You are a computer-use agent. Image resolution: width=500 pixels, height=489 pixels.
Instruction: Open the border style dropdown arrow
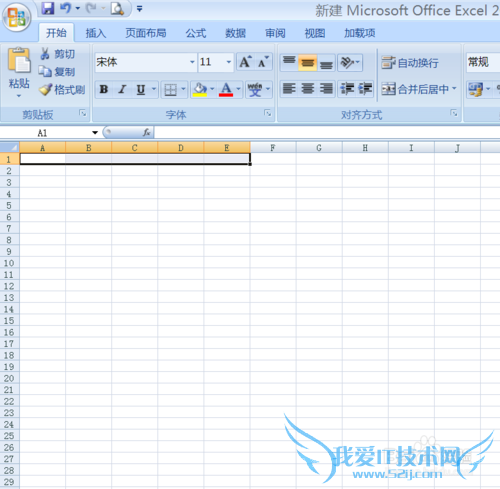(x=183, y=89)
